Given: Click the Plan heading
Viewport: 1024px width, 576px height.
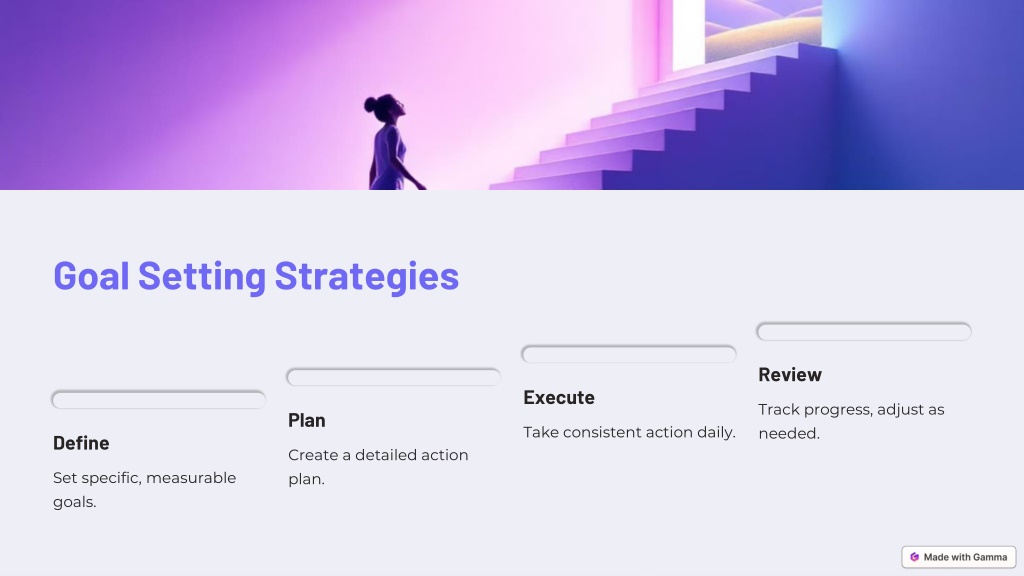Looking at the screenshot, I should [306, 420].
